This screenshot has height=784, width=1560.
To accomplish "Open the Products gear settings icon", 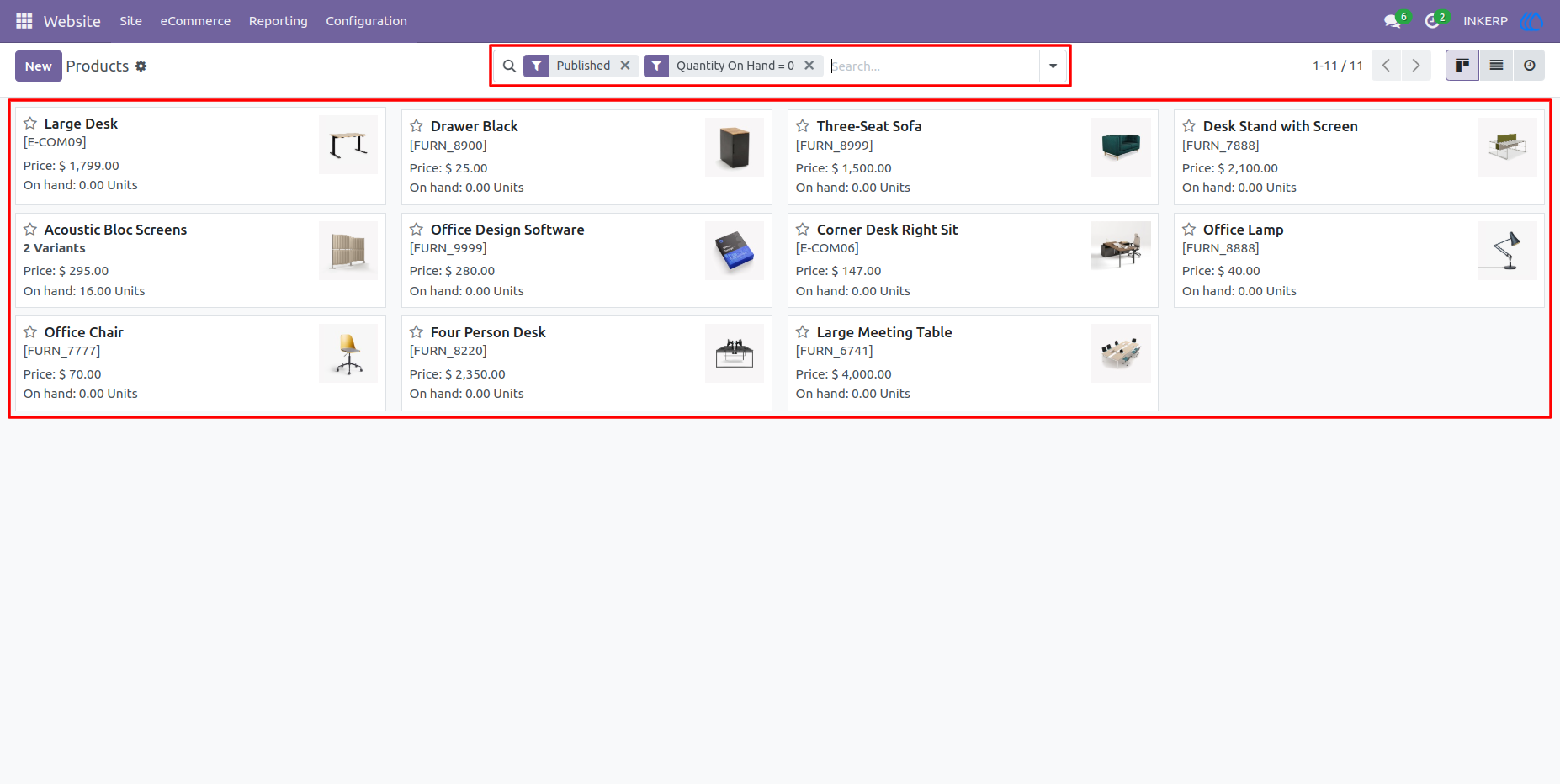I will click(141, 66).
